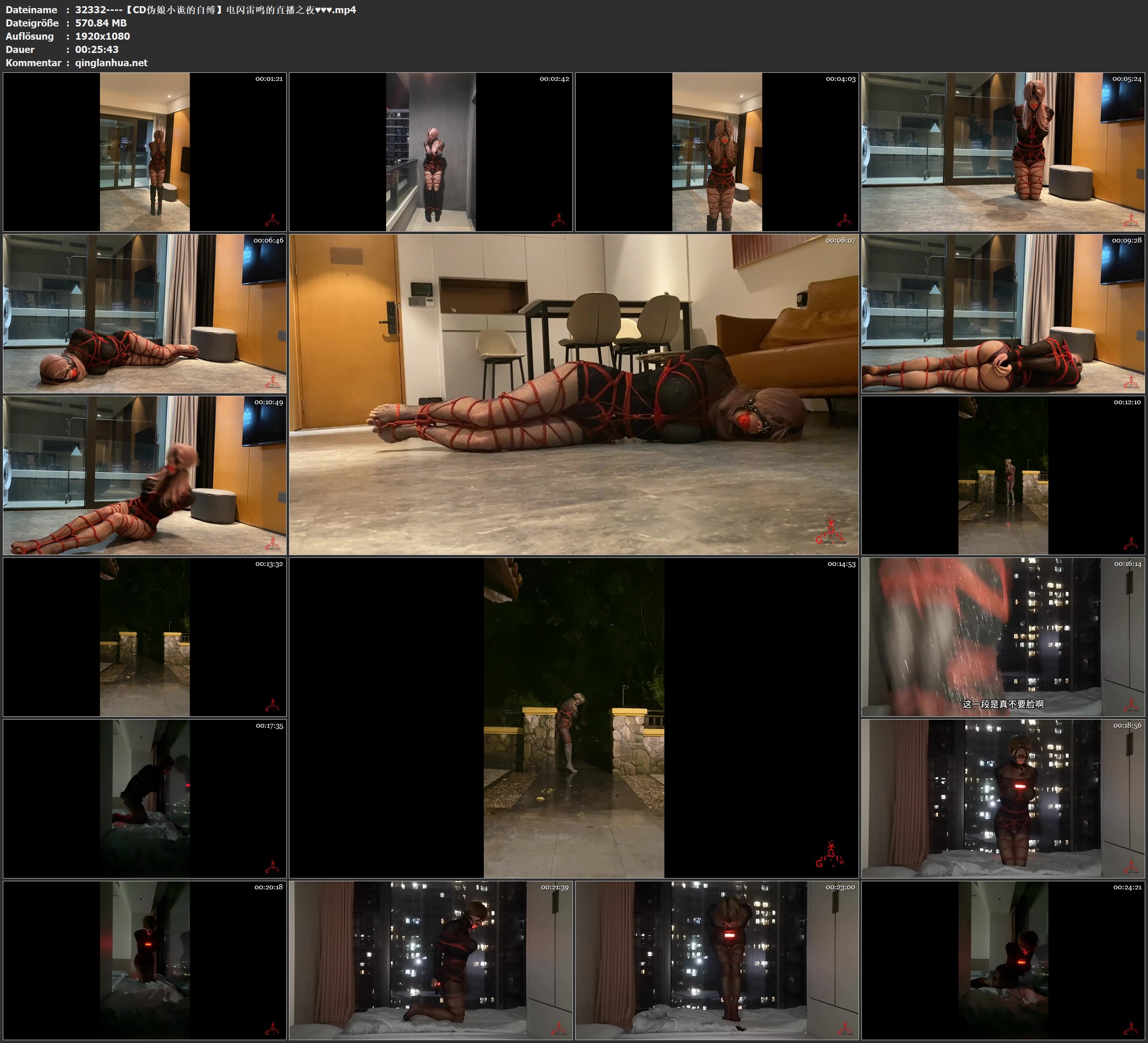Select the thumbnail at 00:10:49
Image resolution: width=1148 pixels, height=1043 pixels.
click(x=145, y=475)
